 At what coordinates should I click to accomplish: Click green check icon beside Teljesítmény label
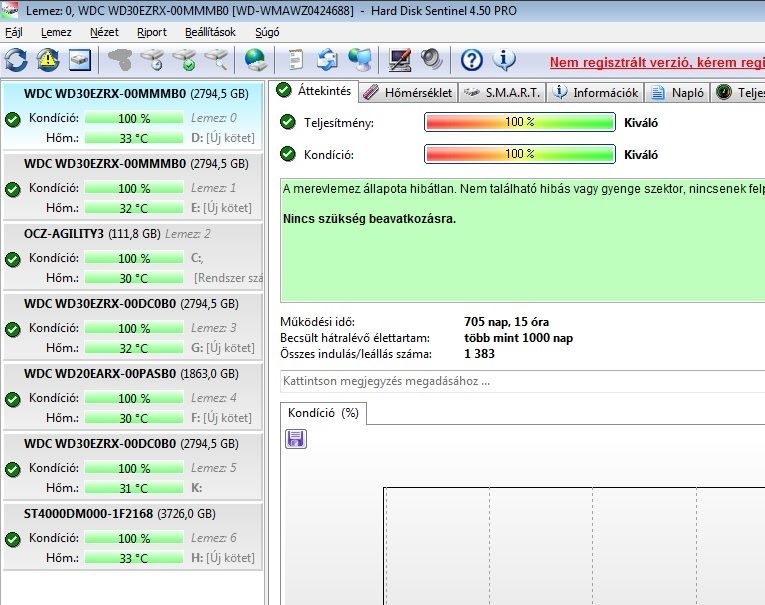(288, 122)
